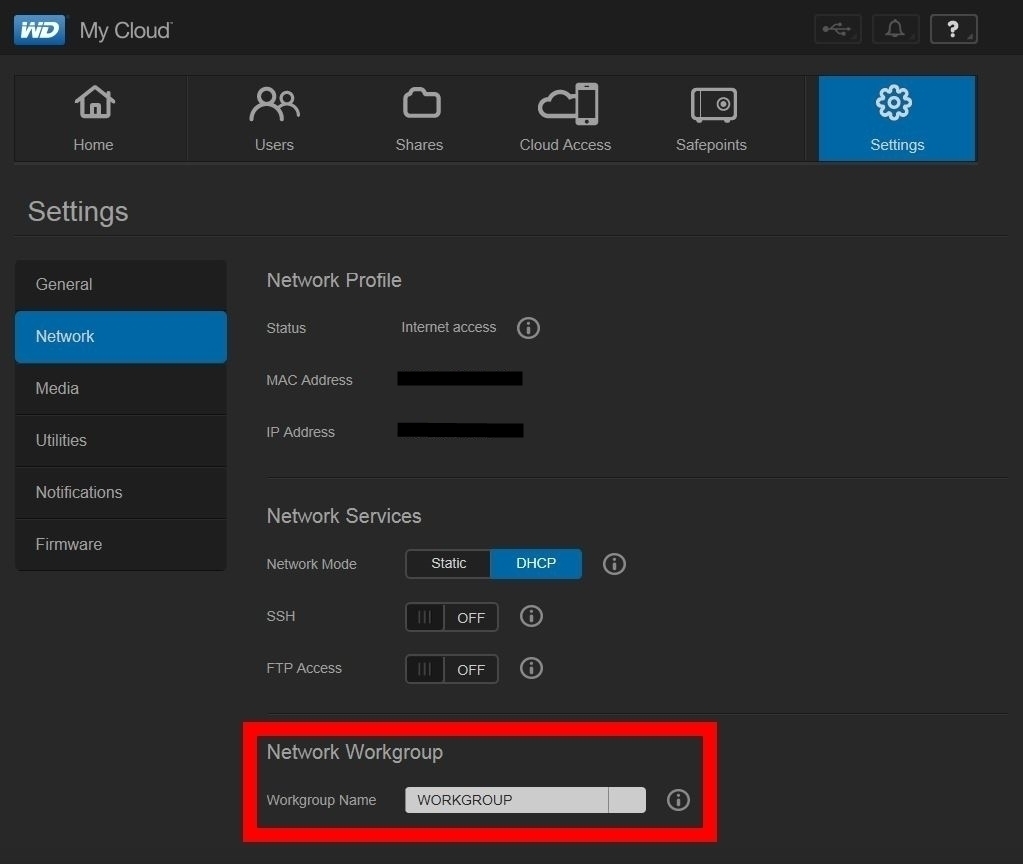The image size is (1023, 864).
Task: Show info icon for Network Mode
Action: [614, 564]
